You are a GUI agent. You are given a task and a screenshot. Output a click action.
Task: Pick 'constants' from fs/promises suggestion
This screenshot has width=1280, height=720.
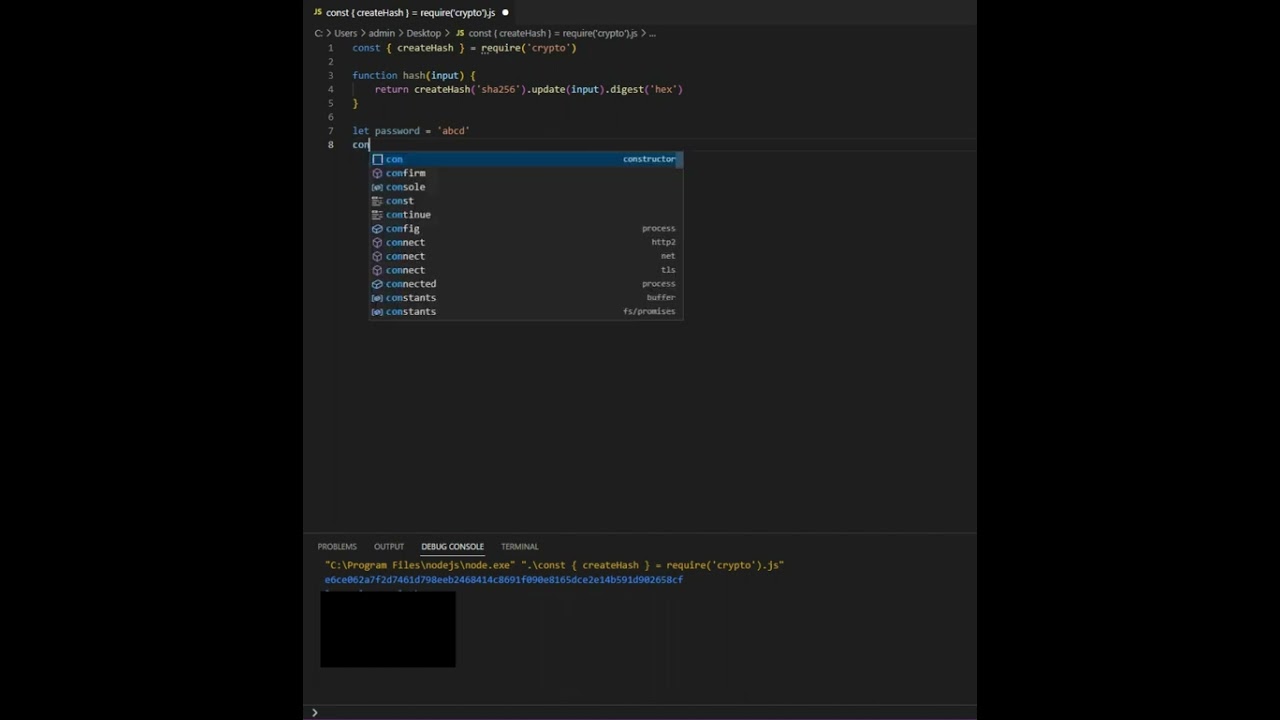coord(411,311)
